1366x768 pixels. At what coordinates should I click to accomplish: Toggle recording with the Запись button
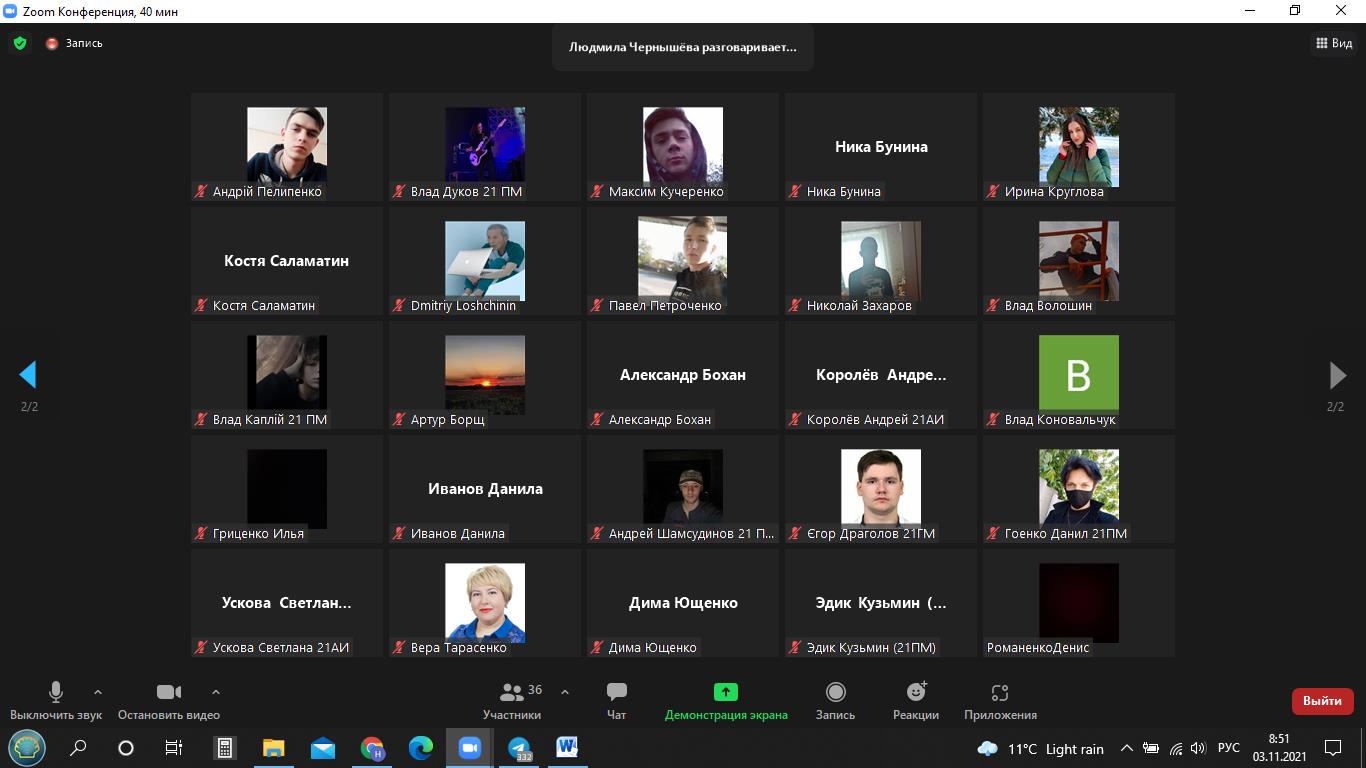835,700
